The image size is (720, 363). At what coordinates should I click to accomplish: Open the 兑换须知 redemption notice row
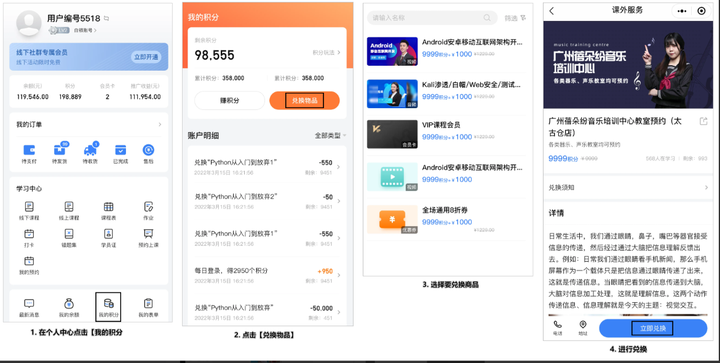628,187
